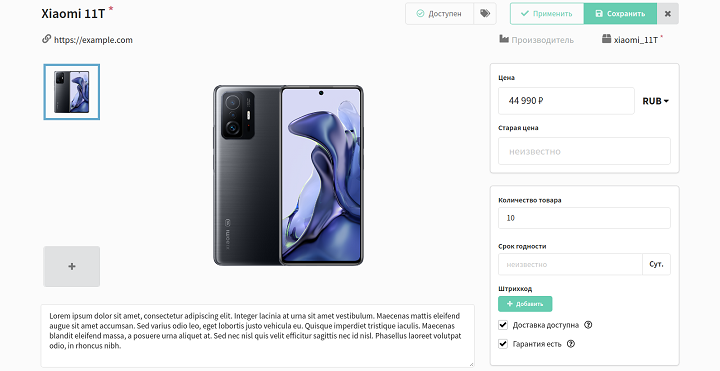The height and width of the screenshot is (371, 720).
Task: Add a new image with plus tile
Action: [x=72, y=266]
